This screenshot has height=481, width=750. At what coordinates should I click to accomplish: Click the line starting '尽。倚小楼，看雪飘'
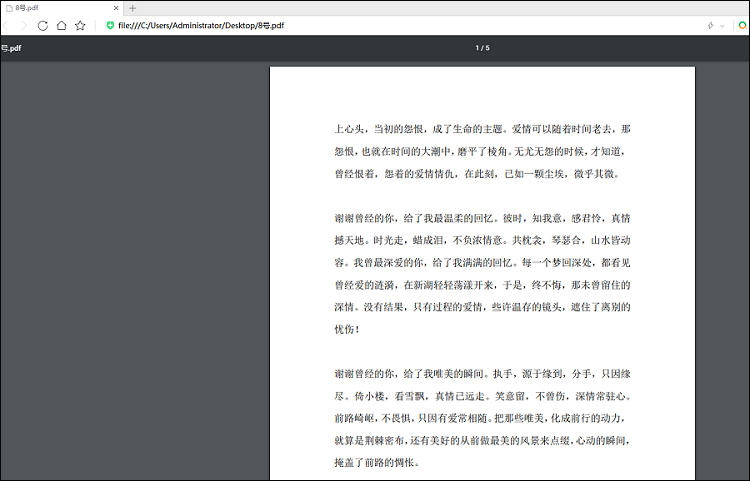482,396
